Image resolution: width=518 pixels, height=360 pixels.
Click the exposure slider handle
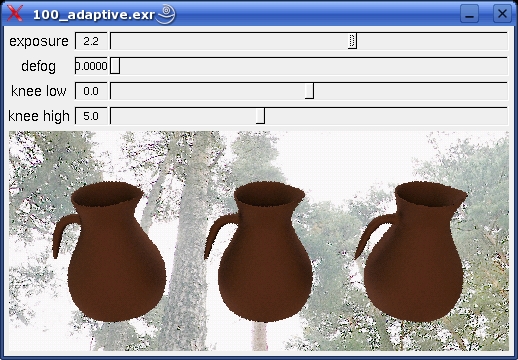352,41
